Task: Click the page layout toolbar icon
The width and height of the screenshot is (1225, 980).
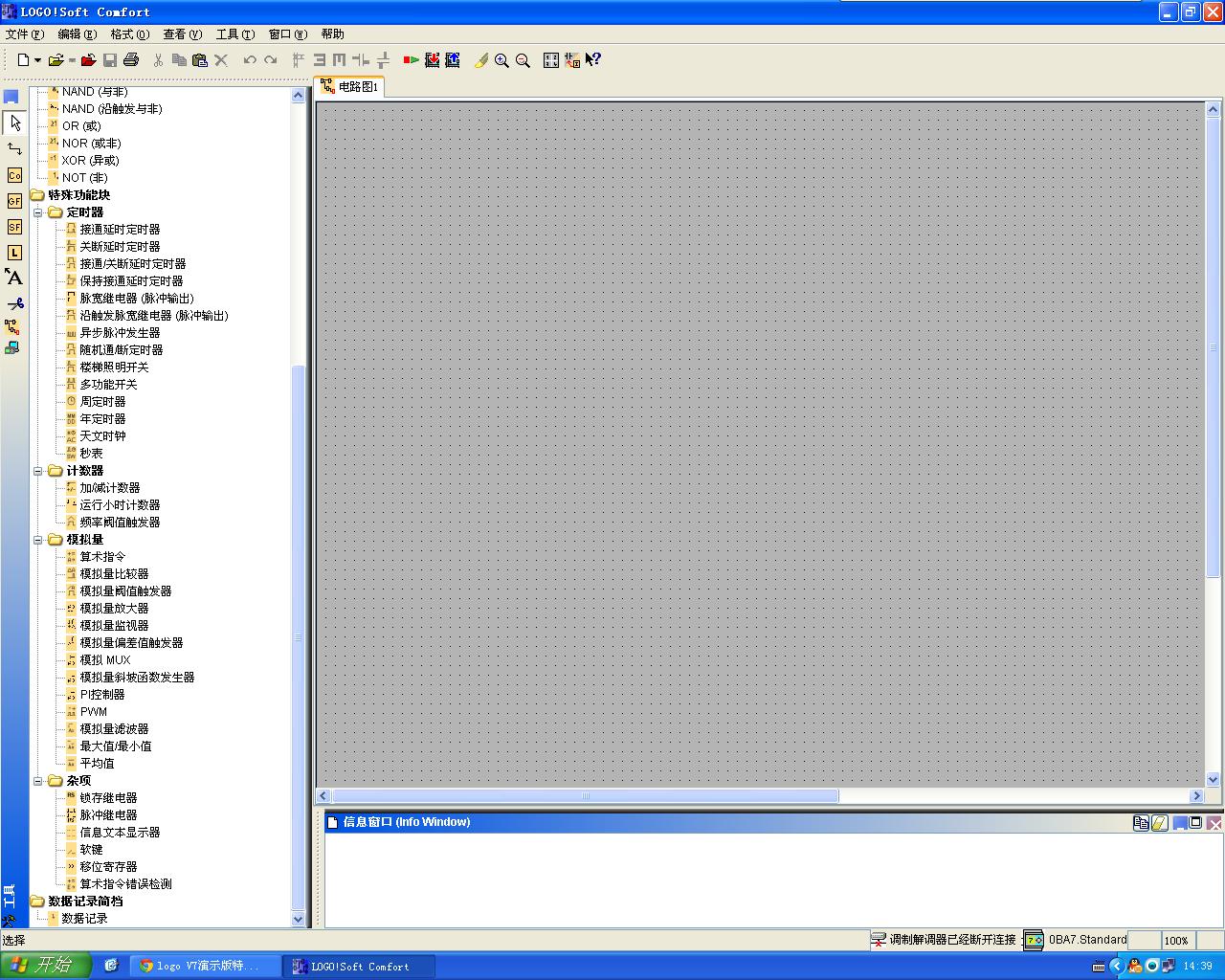Action: point(551,60)
